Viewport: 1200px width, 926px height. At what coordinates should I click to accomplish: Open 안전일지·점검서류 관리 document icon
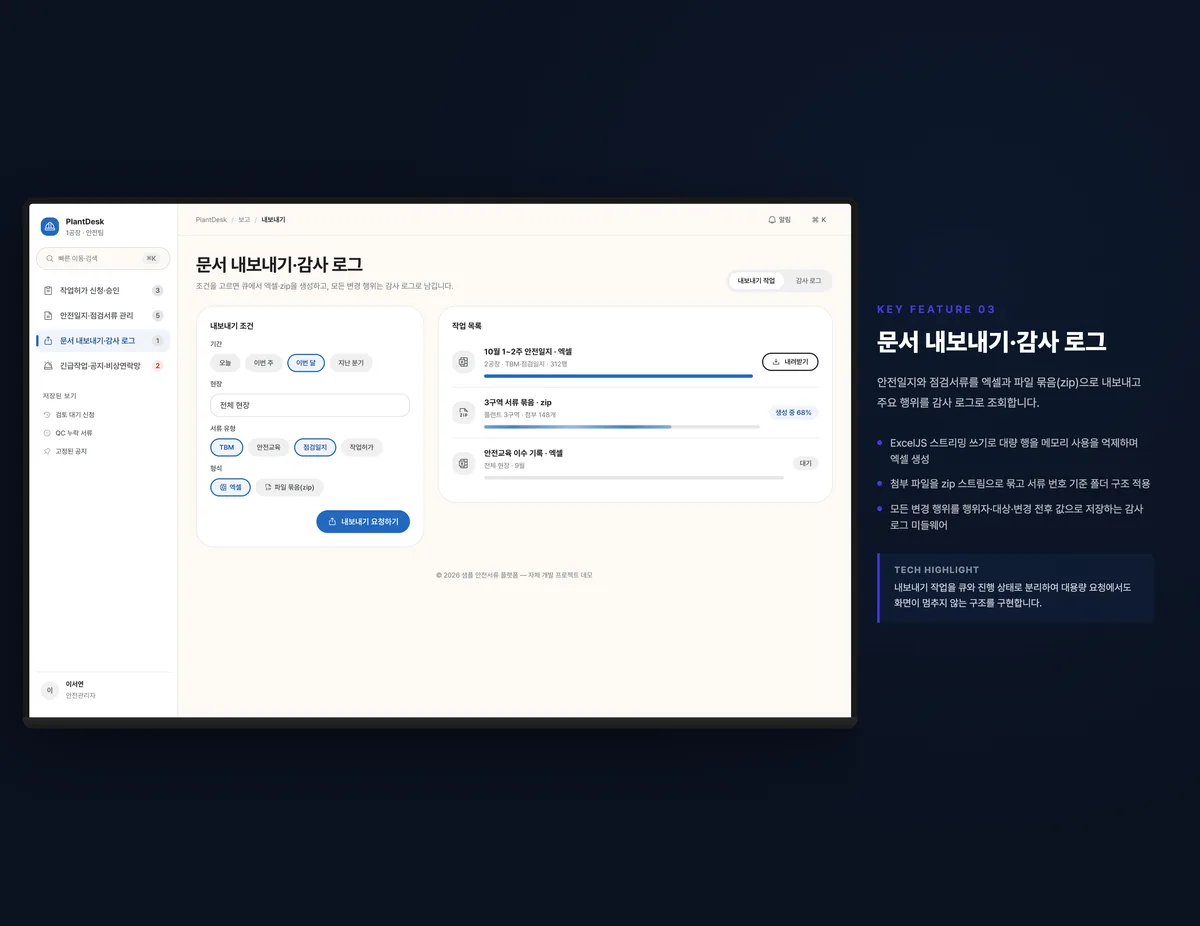(49, 316)
